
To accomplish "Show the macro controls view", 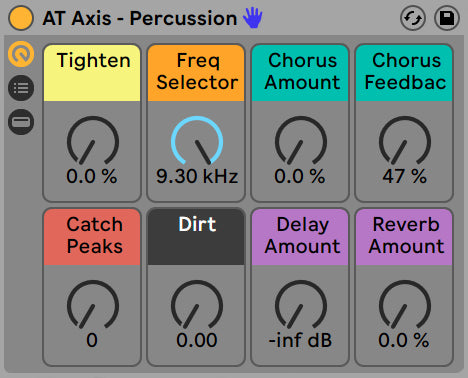I will pos(21,54).
